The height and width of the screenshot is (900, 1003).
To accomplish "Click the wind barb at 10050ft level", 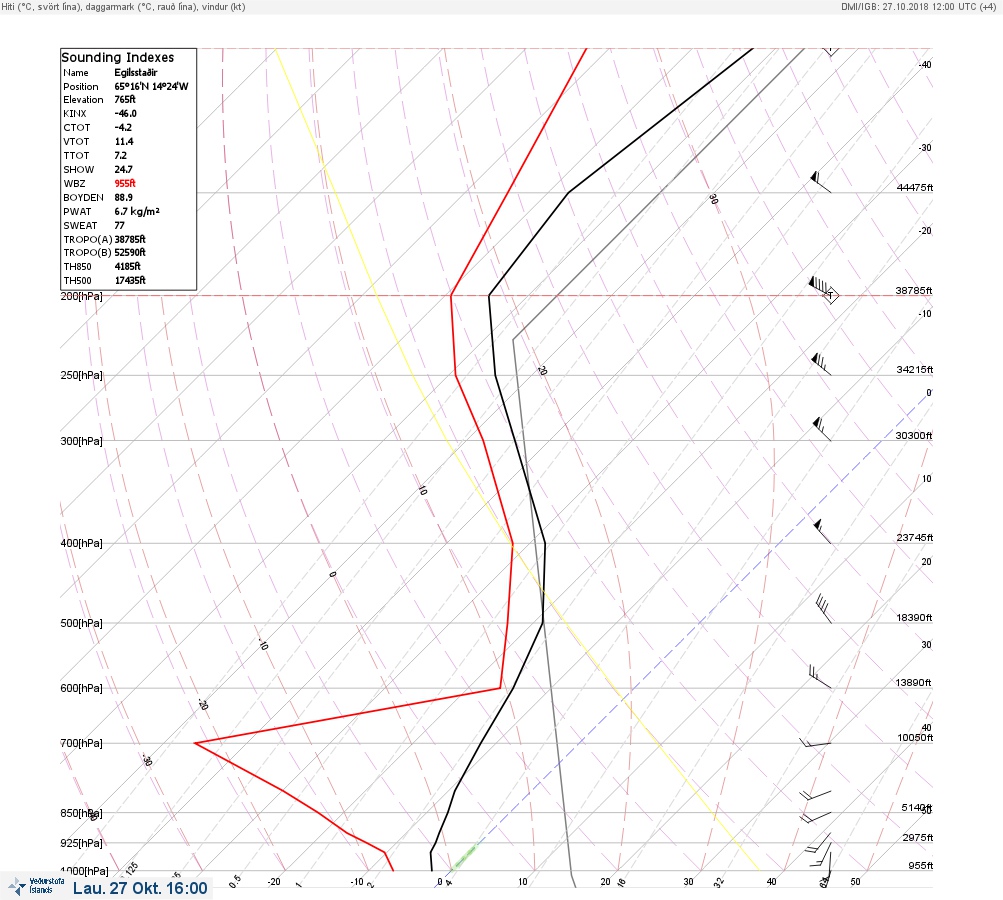I will (x=816, y=743).
